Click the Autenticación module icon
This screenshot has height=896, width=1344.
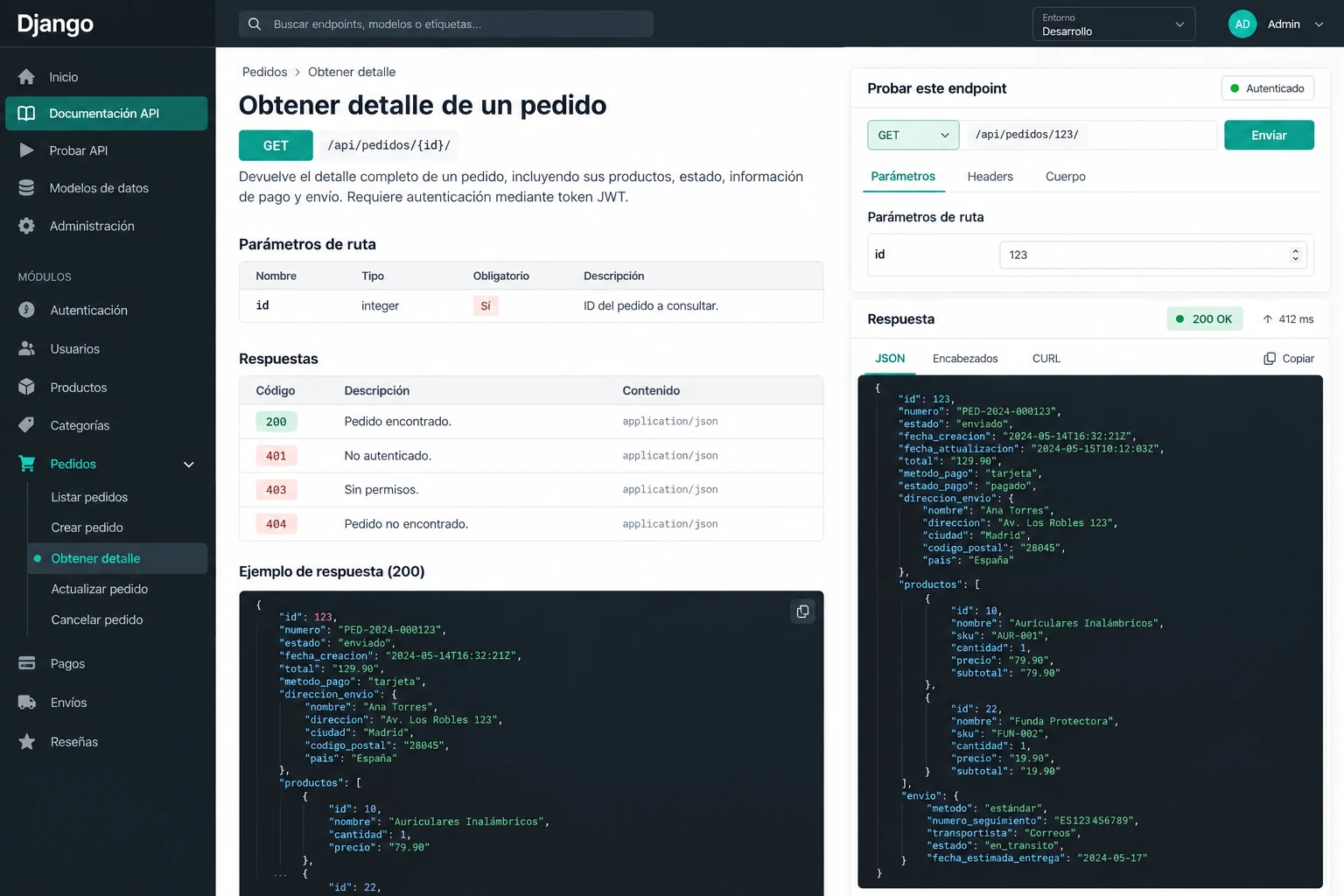point(27,310)
